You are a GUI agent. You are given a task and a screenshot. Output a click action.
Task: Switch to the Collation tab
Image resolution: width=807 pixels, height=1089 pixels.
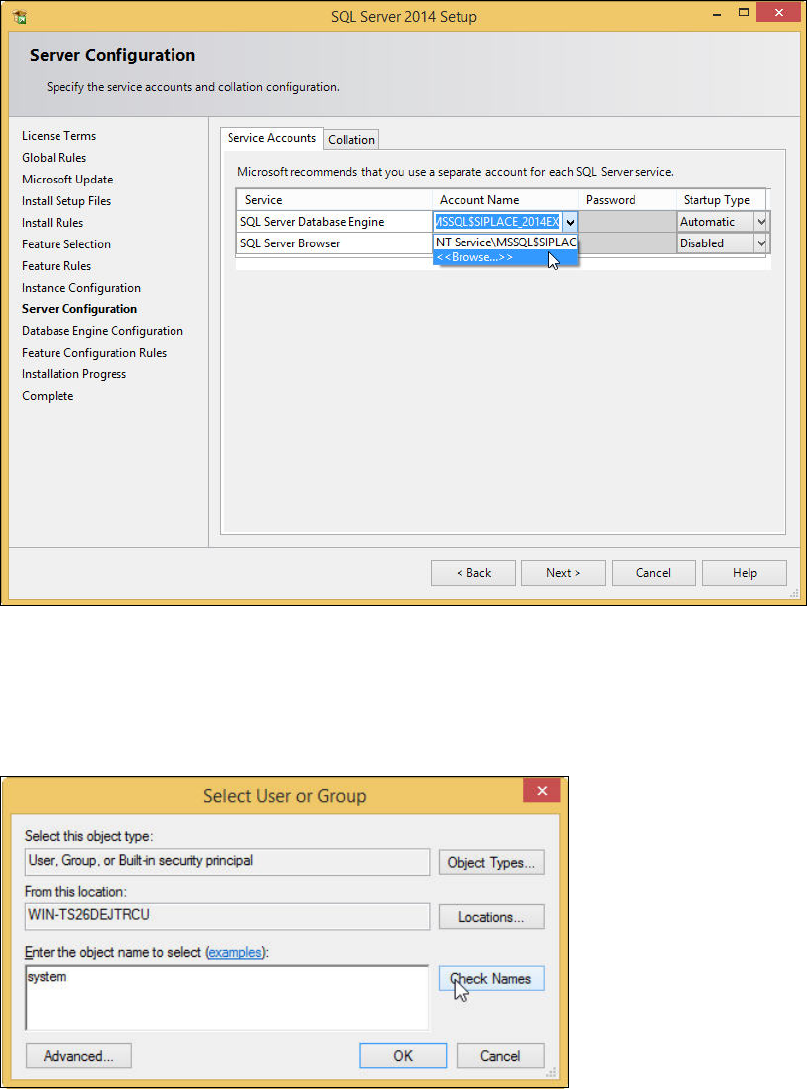pyautogui.click(x=351, y=140)
